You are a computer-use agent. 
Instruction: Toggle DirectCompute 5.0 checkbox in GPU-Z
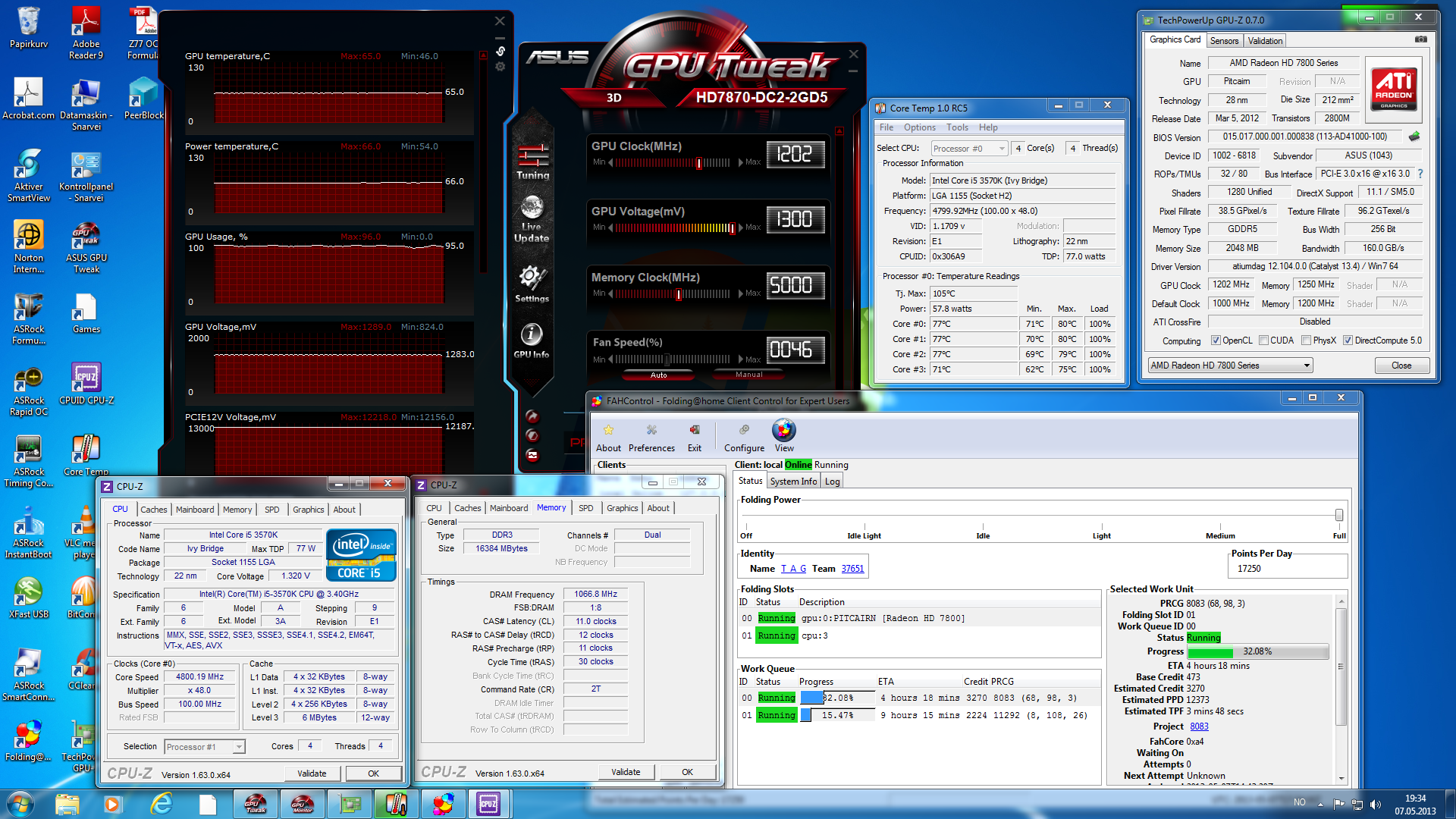[x=1348, y=340]
